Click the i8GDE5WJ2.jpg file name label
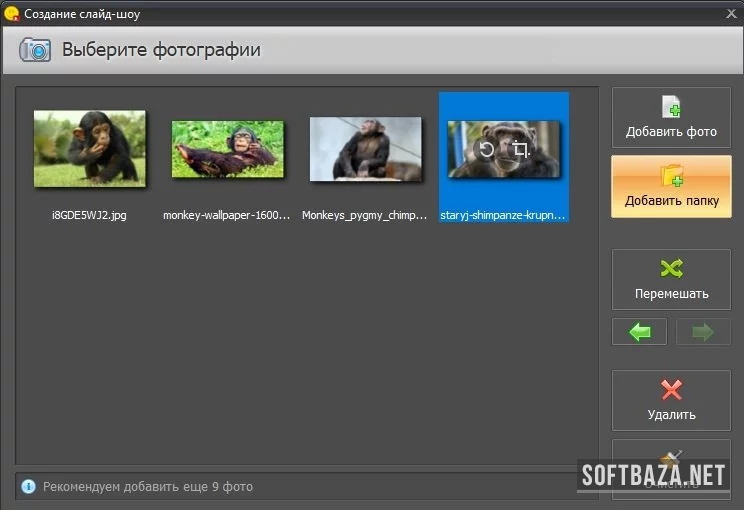 click(x=90, y=215)
